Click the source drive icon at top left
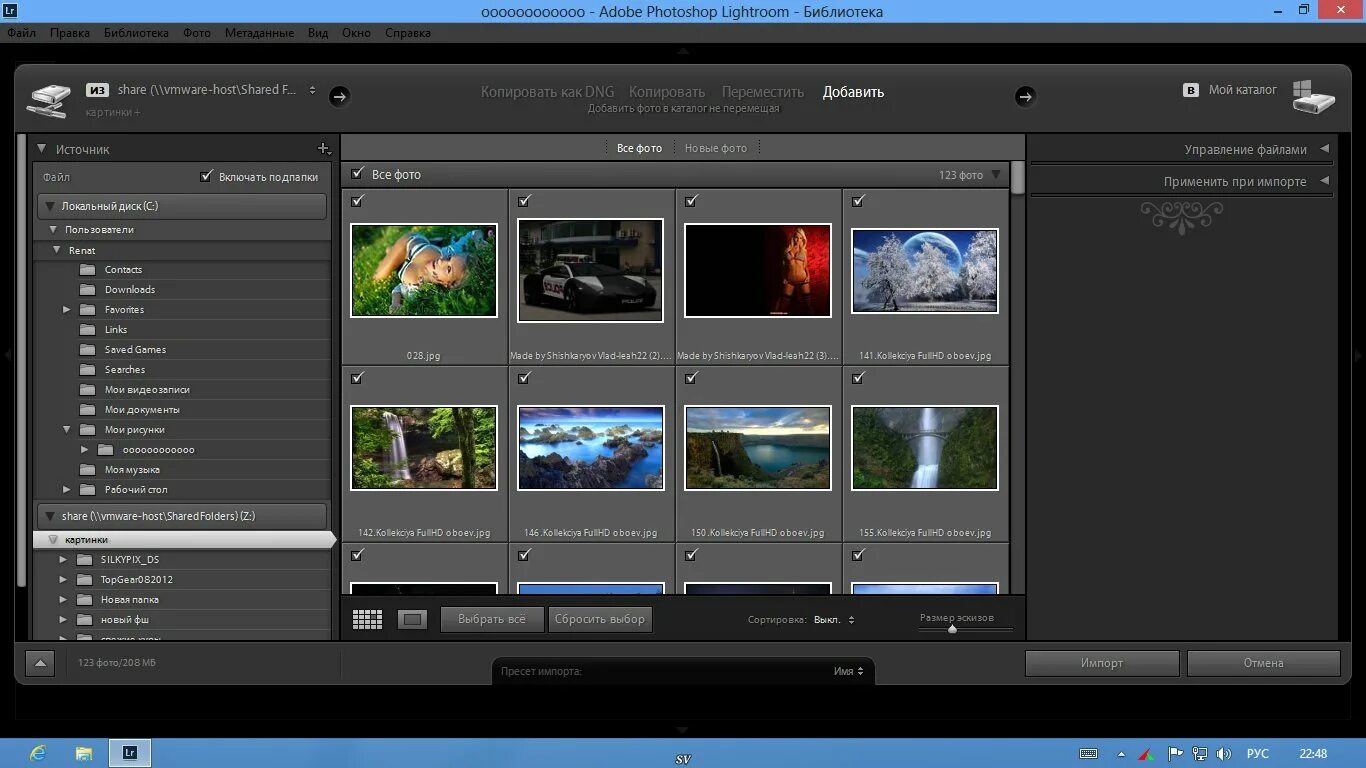This screenshot has width=1366, height=768. 48,98
